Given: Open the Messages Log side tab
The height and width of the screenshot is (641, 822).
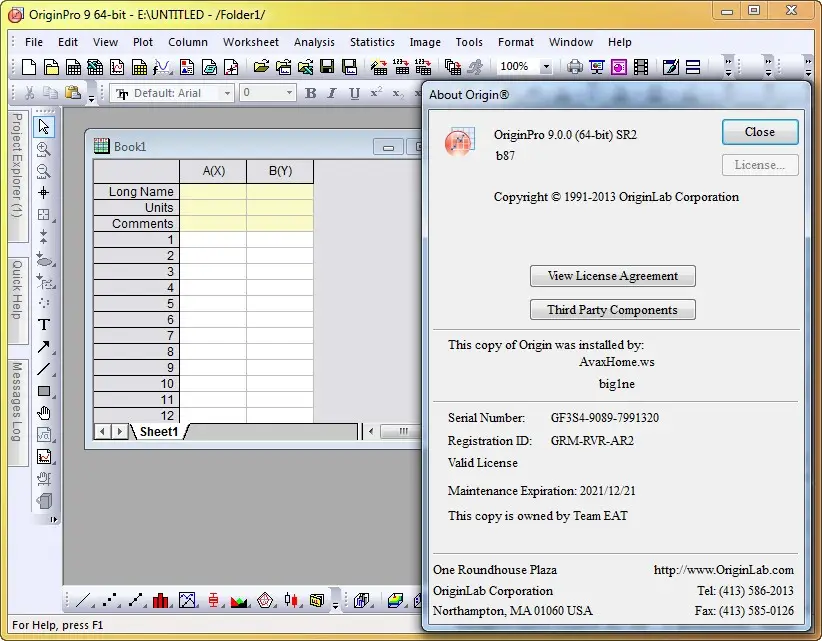Looking at the screenshot, I should (x=17, y=412).
